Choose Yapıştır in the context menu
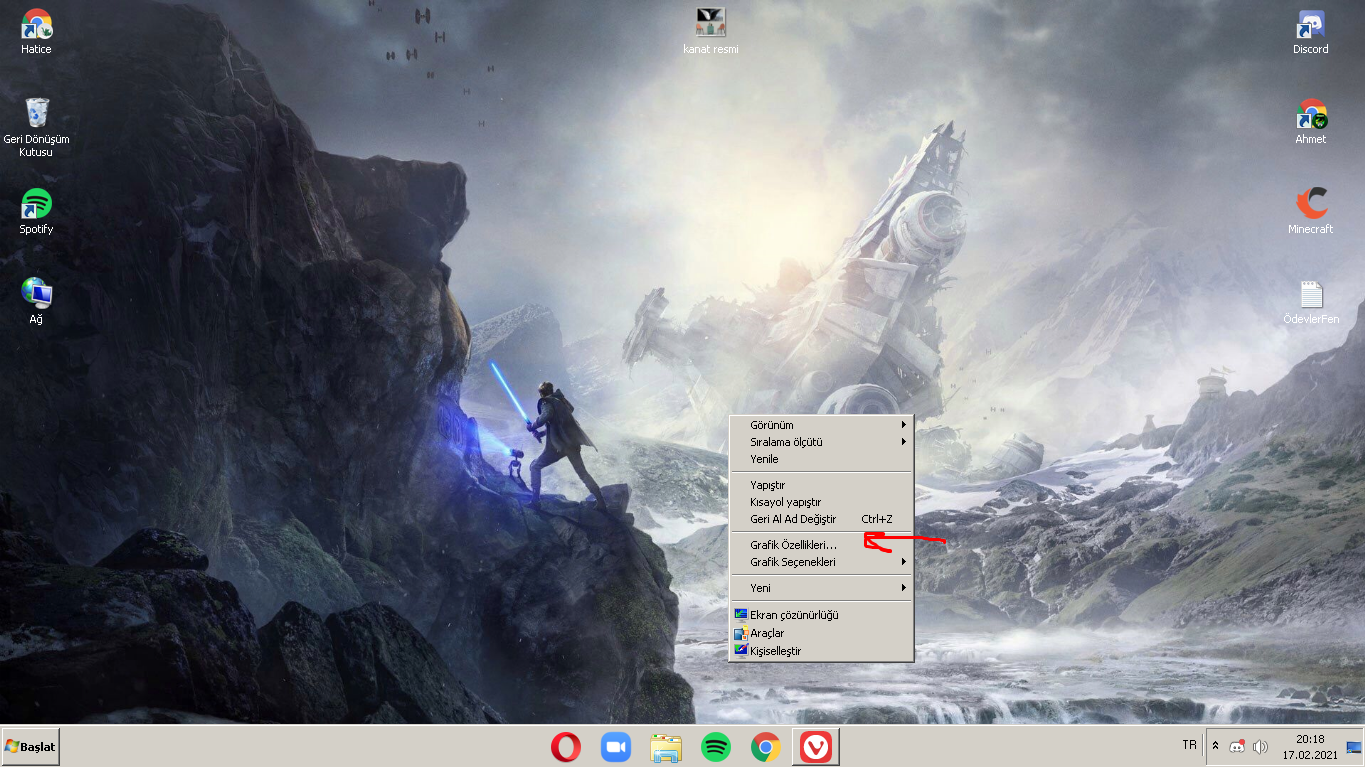 [x=822, y=485]
